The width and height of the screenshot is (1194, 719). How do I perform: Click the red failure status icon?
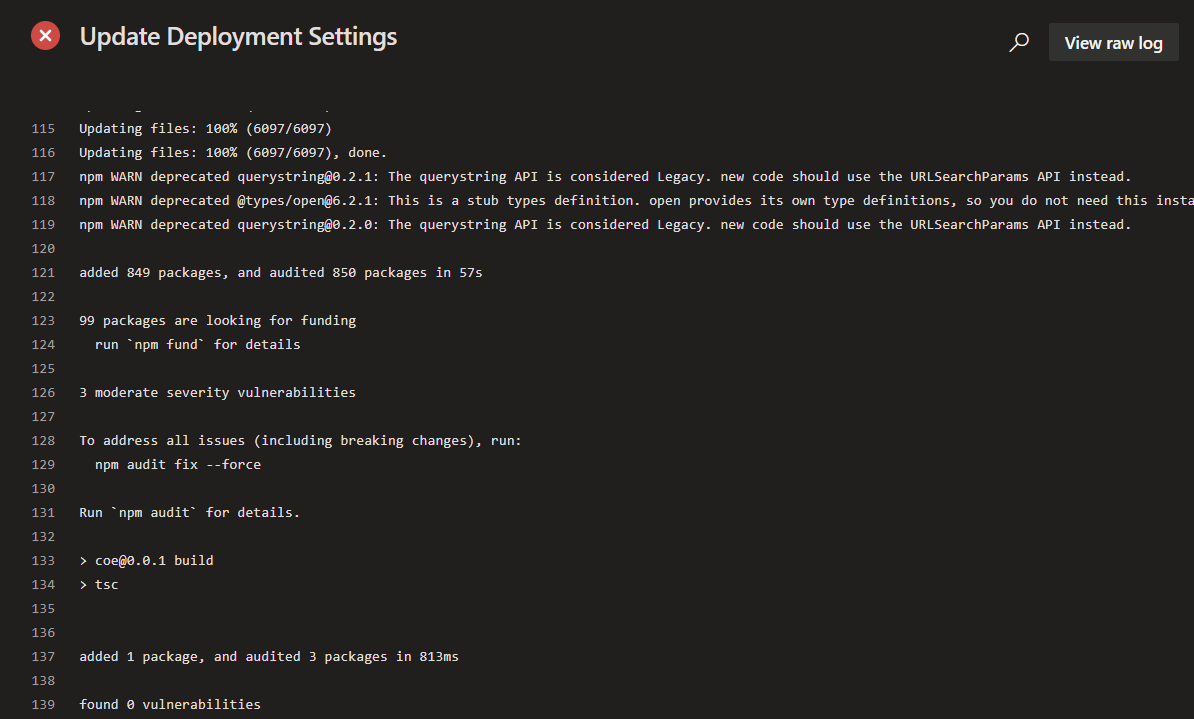[45, 35]
